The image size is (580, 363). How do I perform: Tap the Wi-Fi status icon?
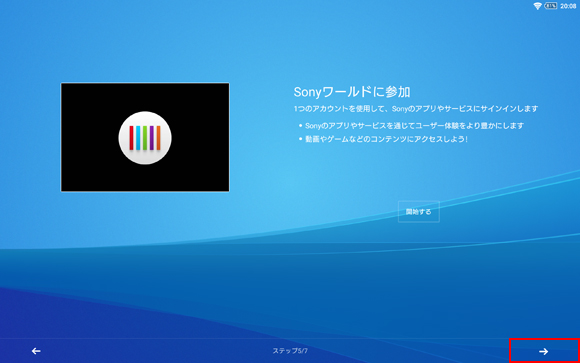click(x=537, y=6)
